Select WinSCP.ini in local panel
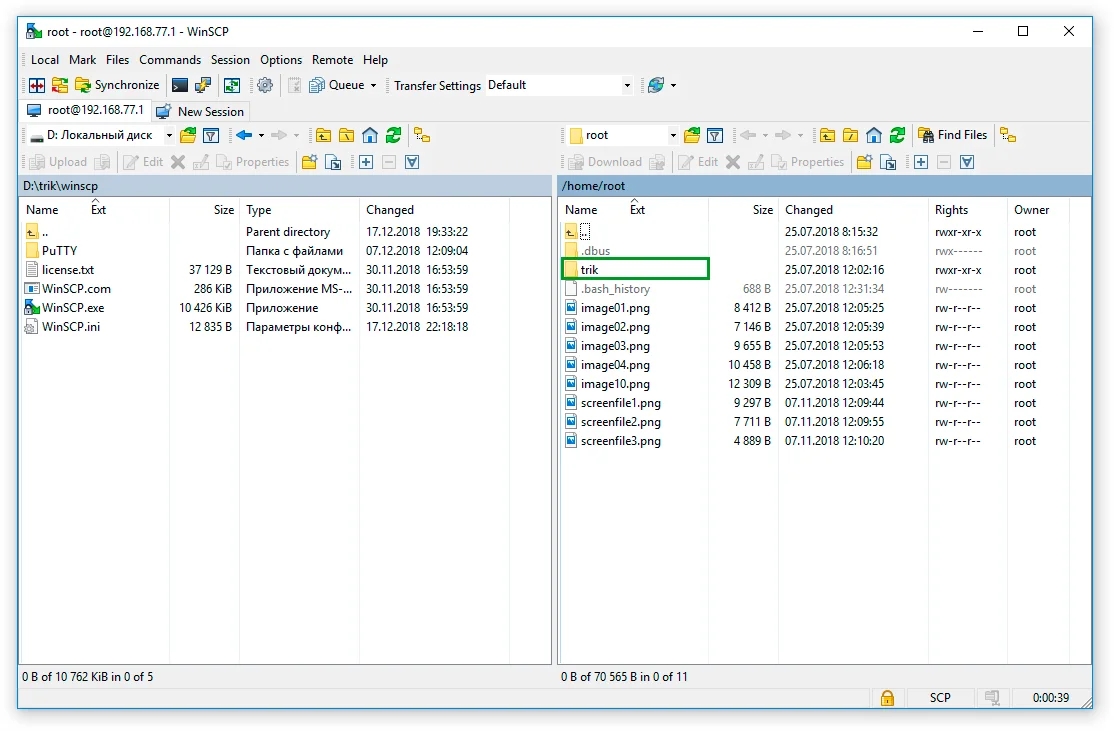 pos(71,327)
